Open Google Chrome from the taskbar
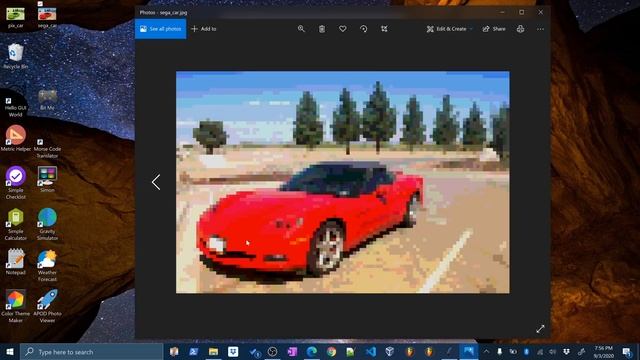This screenshot has width=640, height=360. [331, 352]
